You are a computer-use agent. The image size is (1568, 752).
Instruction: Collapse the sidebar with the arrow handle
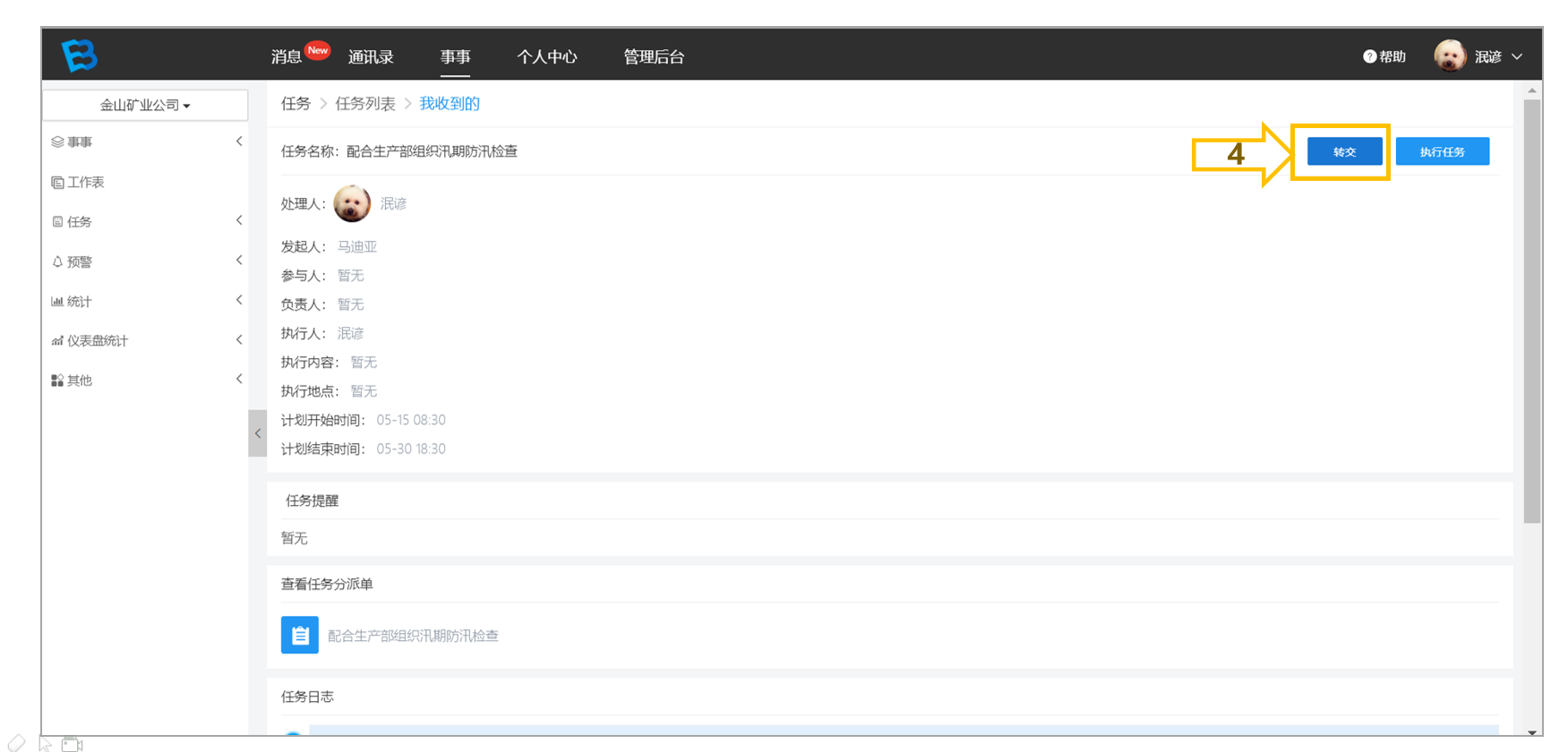[258, 433]
